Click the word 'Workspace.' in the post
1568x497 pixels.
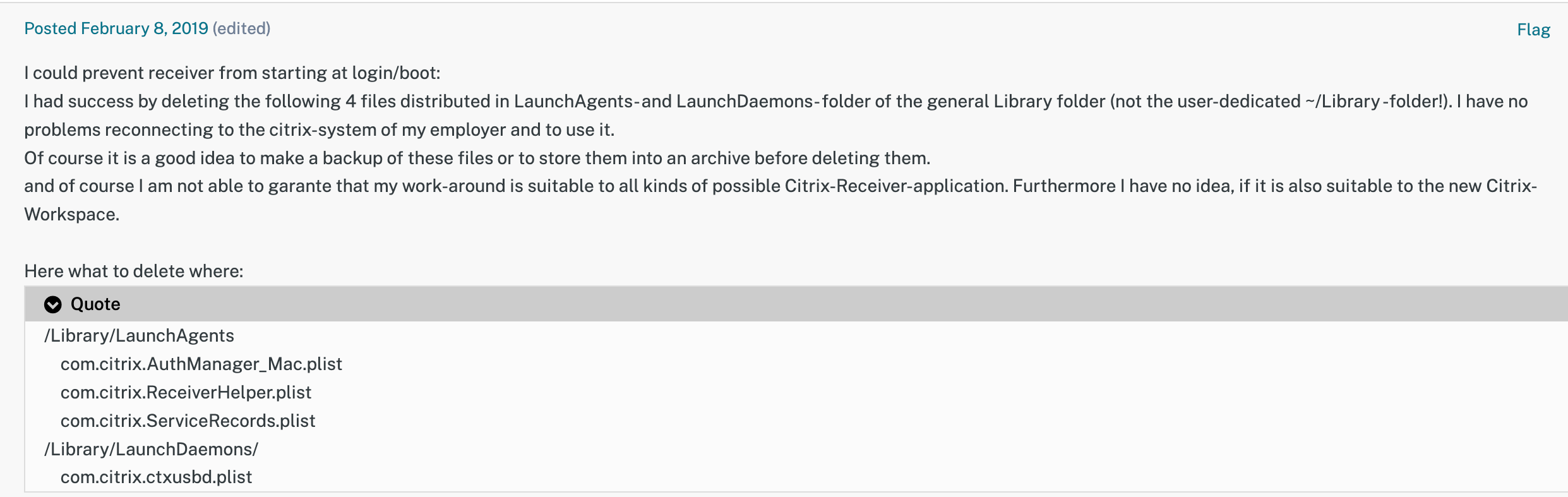tap(72, 215)
